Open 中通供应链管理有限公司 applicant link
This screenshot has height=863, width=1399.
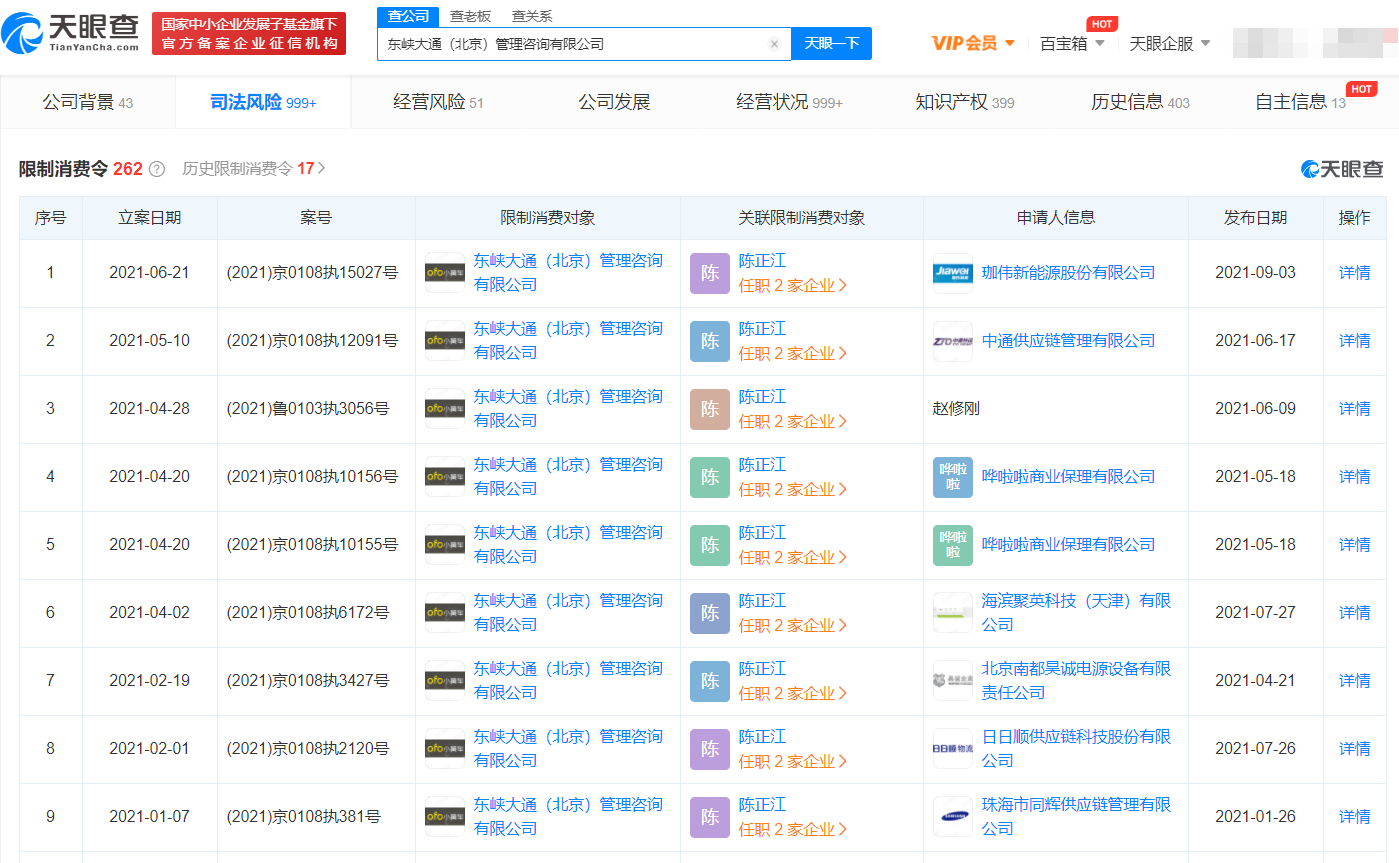coord(1068,341)
